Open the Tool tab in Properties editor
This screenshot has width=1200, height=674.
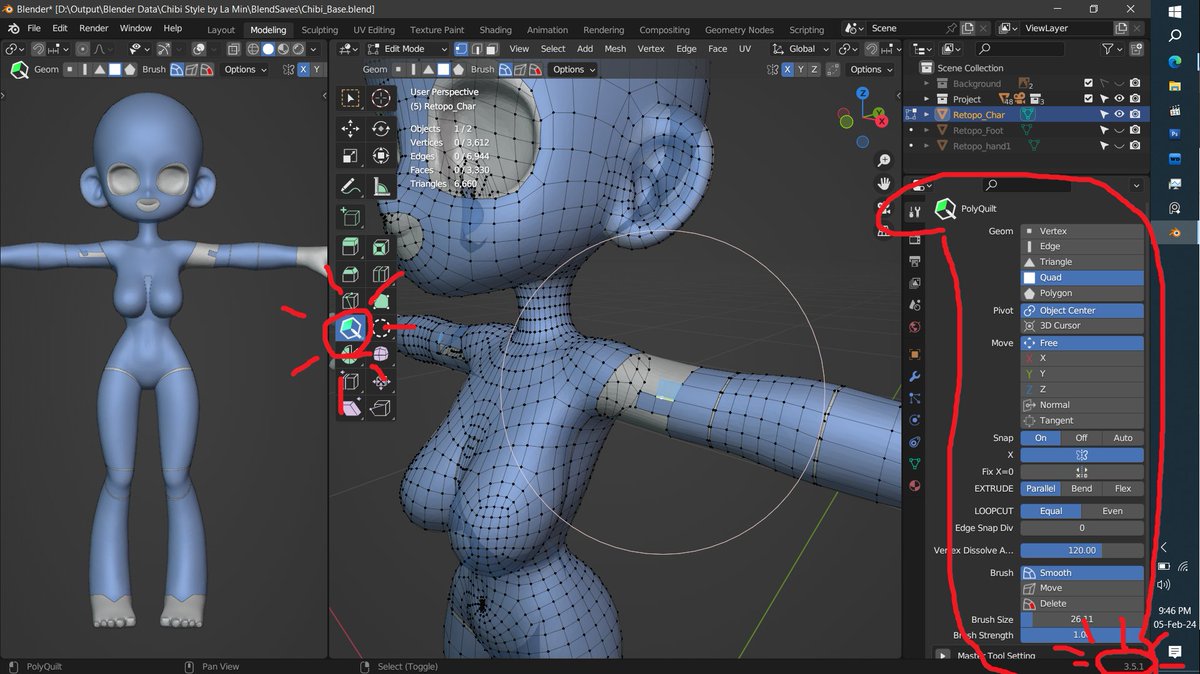914,212
